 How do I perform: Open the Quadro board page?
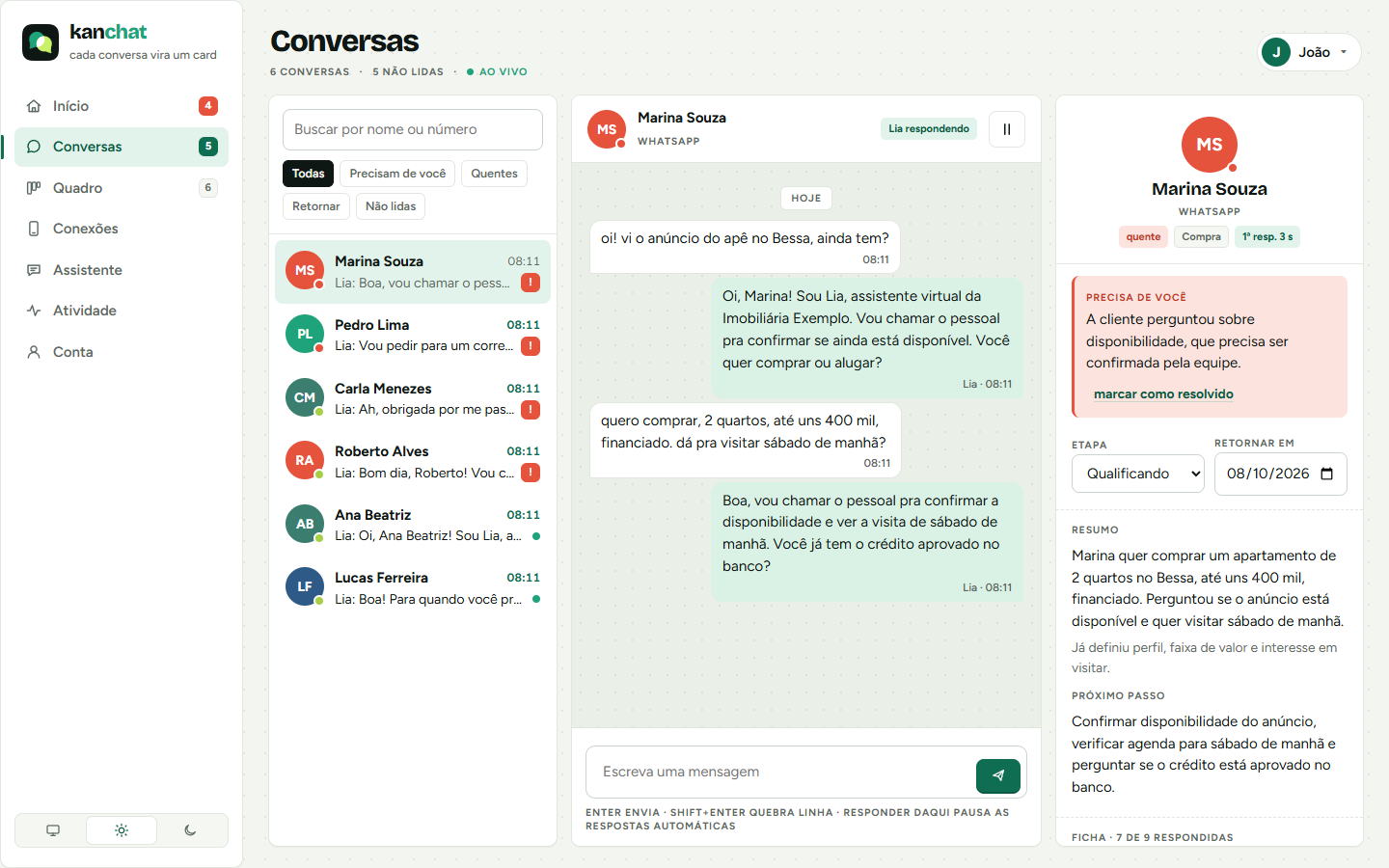[x=122, y=188]
